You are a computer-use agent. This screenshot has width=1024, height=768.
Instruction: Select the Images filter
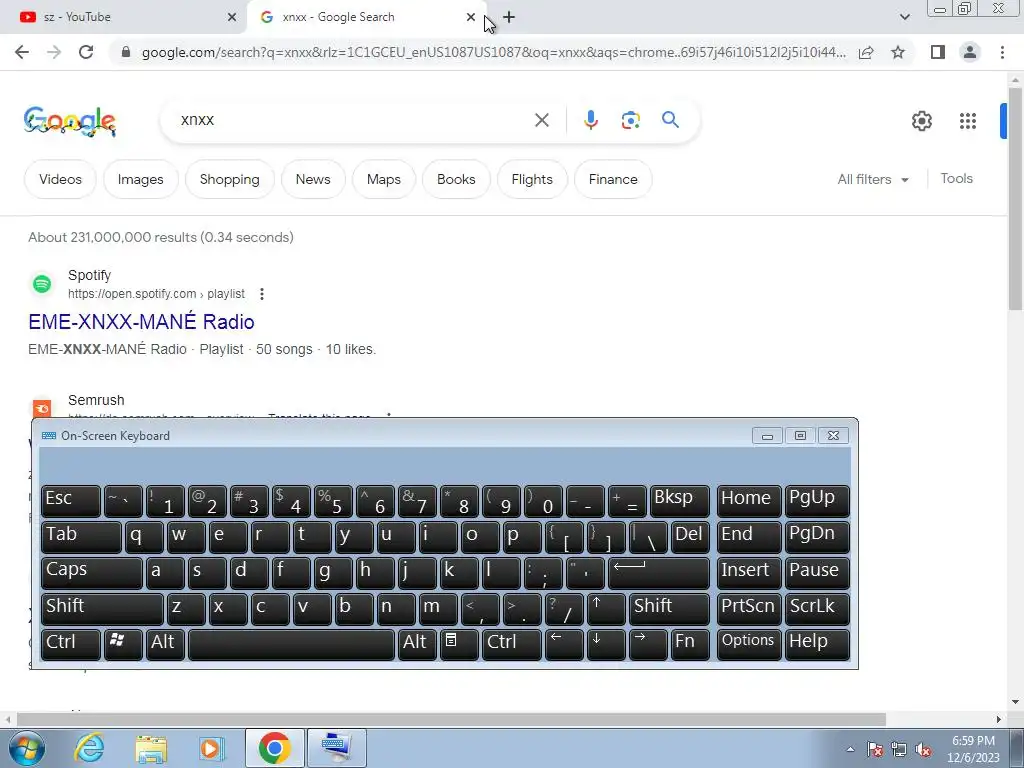(x=140, y=179)
